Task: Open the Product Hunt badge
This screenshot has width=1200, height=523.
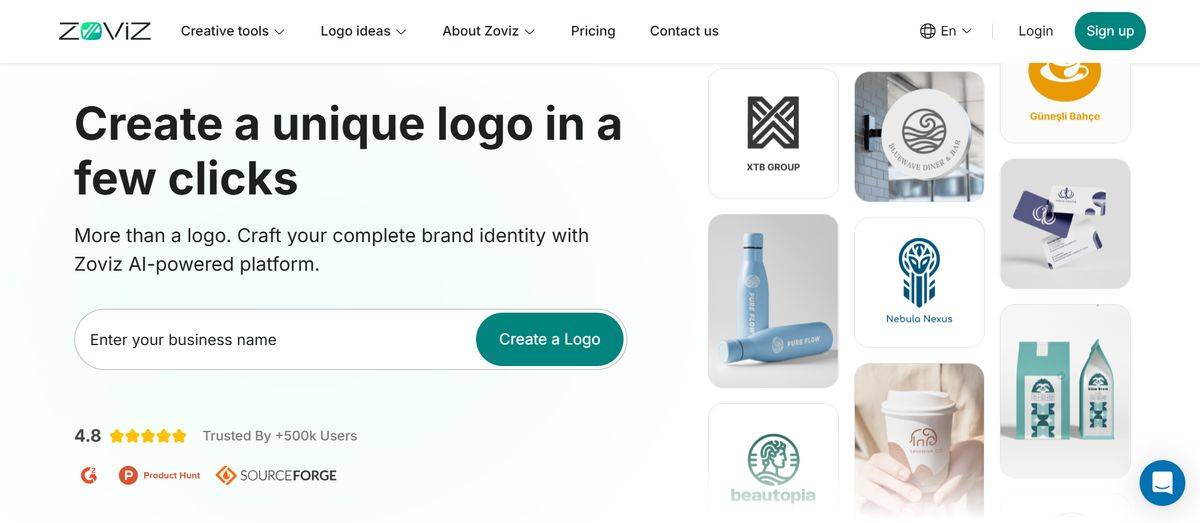Action: pyautogui.click(x=160, y=475)
